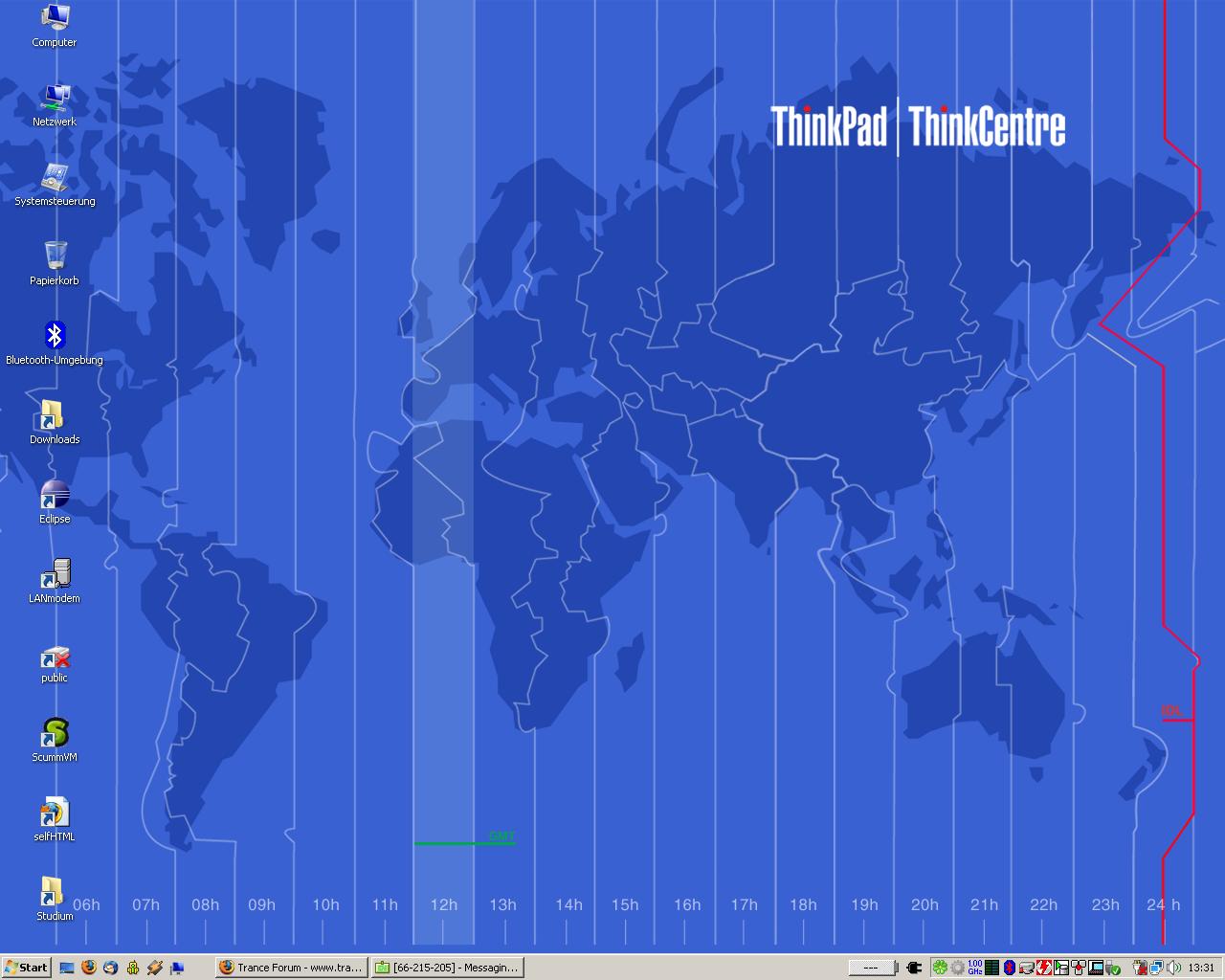Switch to Trance Forum taskbar window

tap(291, 968)
